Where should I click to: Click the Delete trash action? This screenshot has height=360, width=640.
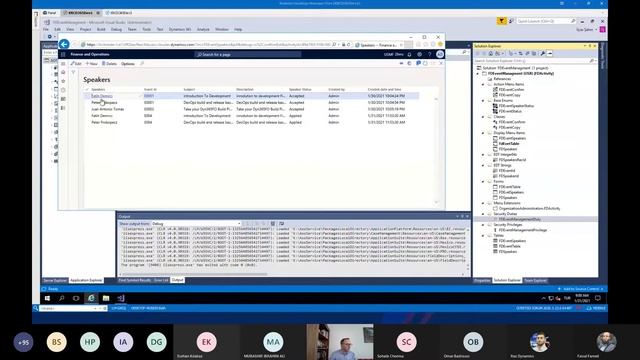109,64
